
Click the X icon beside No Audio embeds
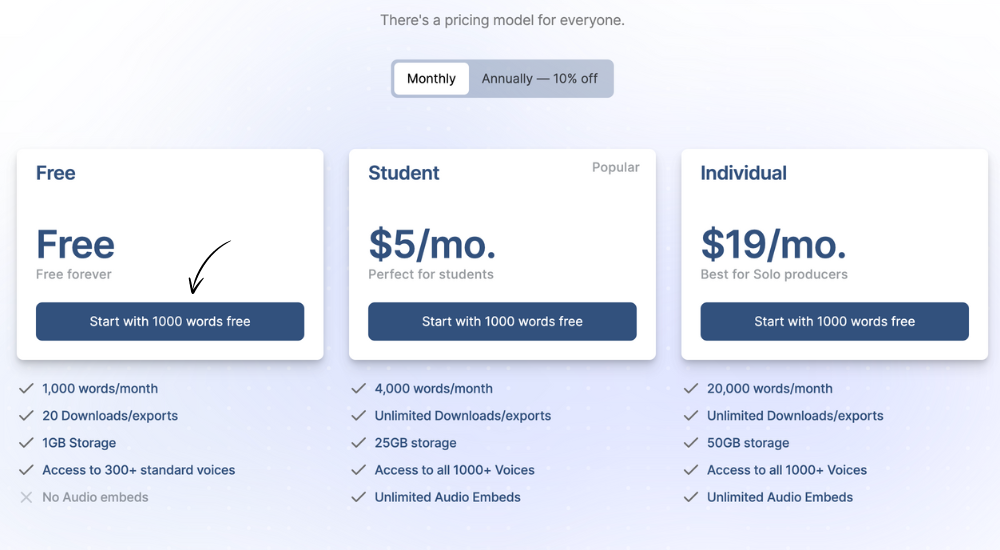pyautogui.click(x=26, y=497)
